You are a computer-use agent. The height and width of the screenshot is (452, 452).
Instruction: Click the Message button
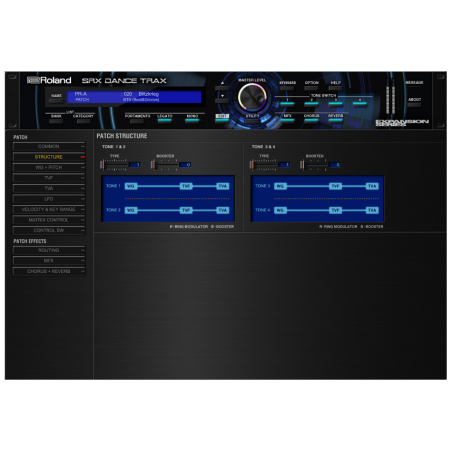(414, 82)
